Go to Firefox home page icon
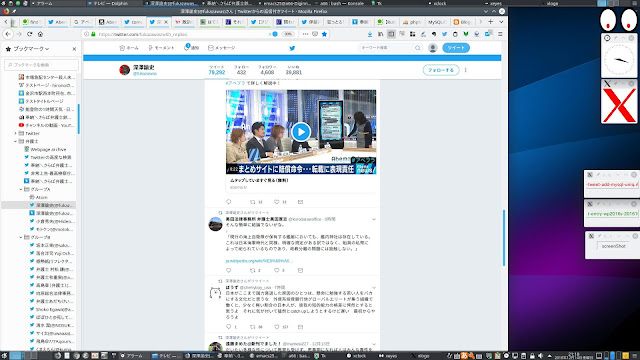 click(40, 34)
